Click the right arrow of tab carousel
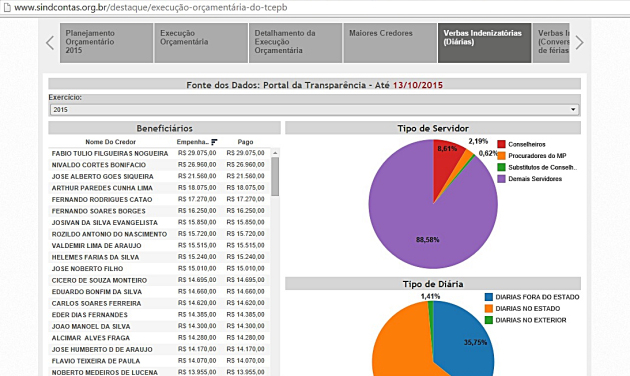630x376 pixels. [x=579, y=43]
